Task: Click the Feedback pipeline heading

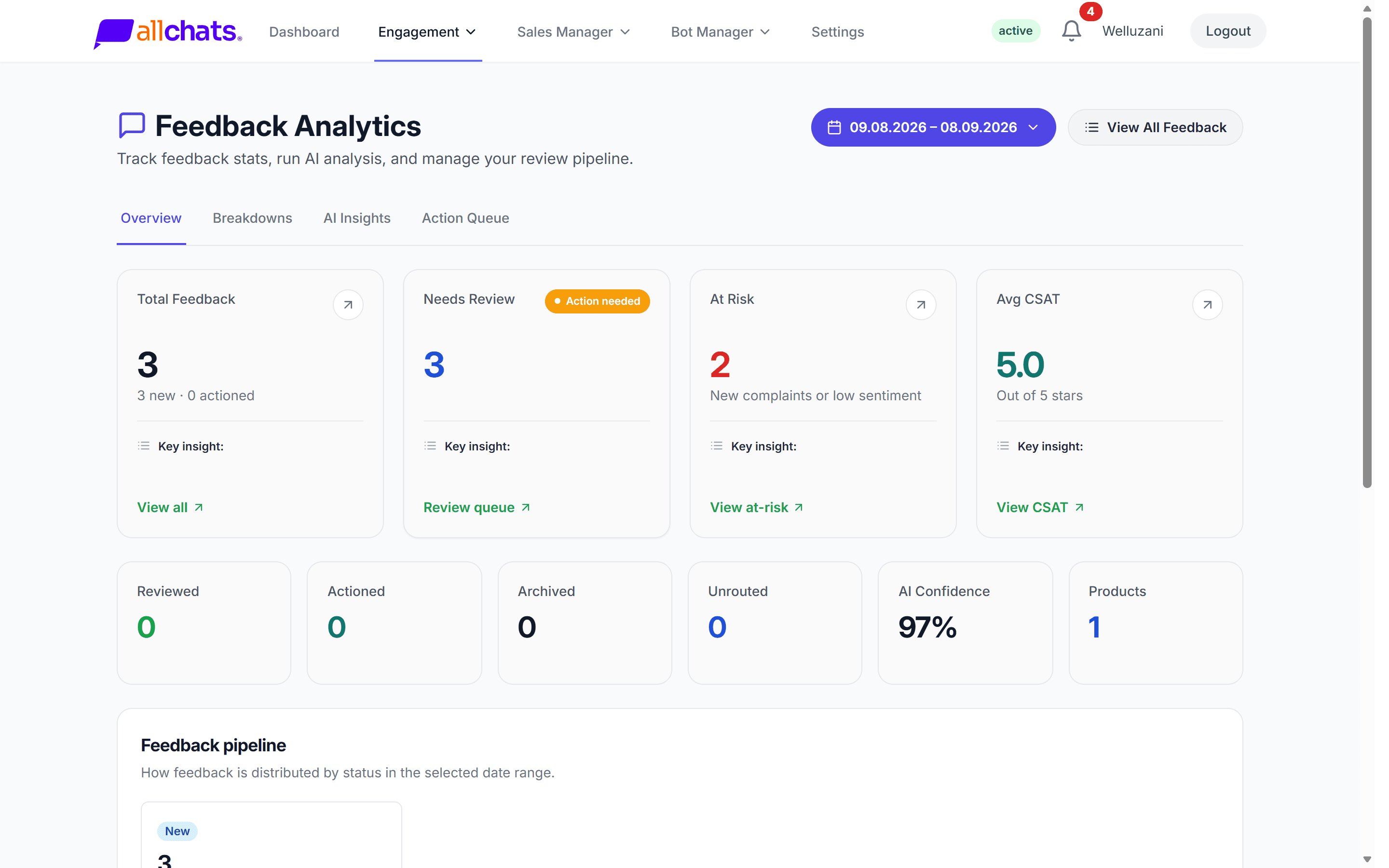Action: point(213,745)
